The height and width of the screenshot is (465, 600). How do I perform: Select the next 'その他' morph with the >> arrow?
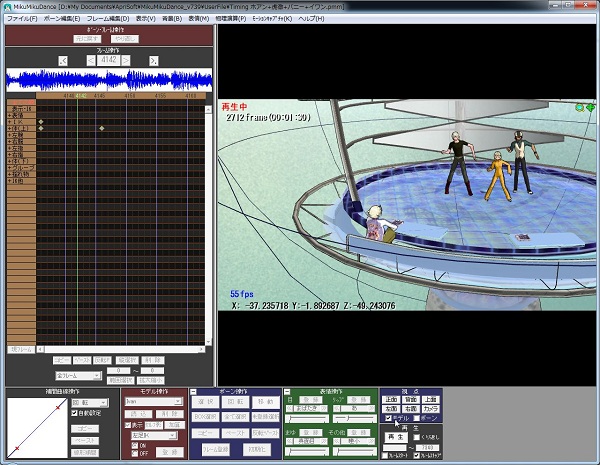tap(372, 441)
